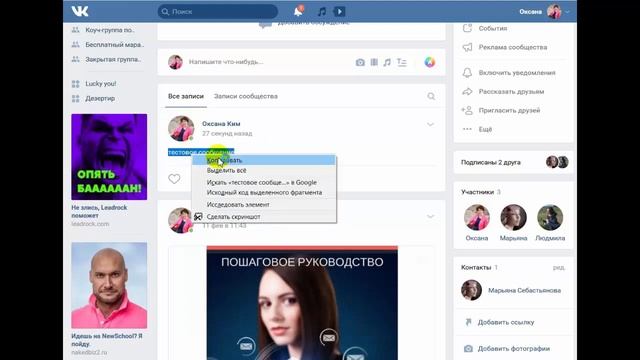Click the megaphone icon for Реклама сообщества

pyautogui.click(x=467, y=47)
